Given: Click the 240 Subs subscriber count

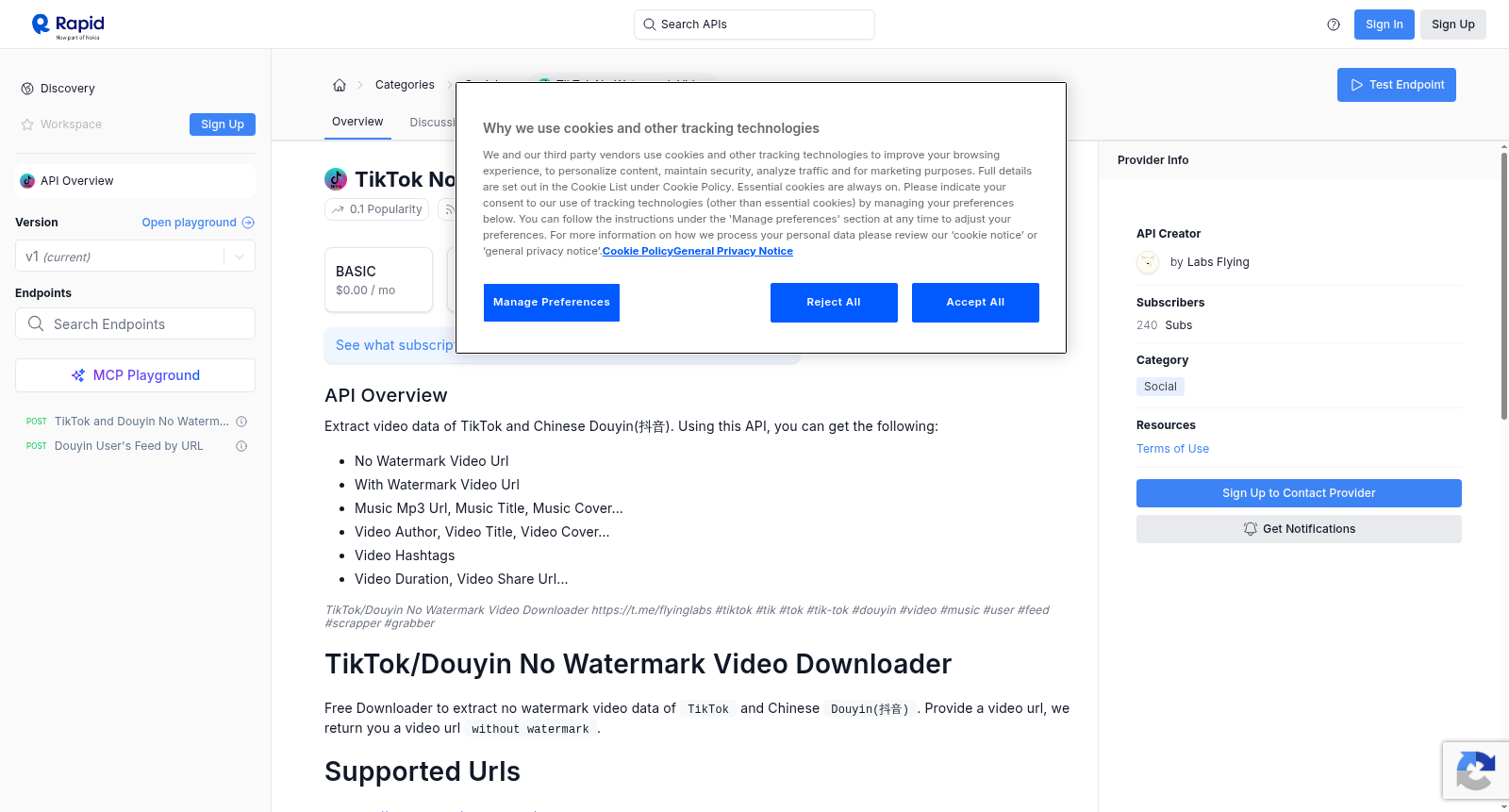Looking at the screenshot, I should point(1164,325).
